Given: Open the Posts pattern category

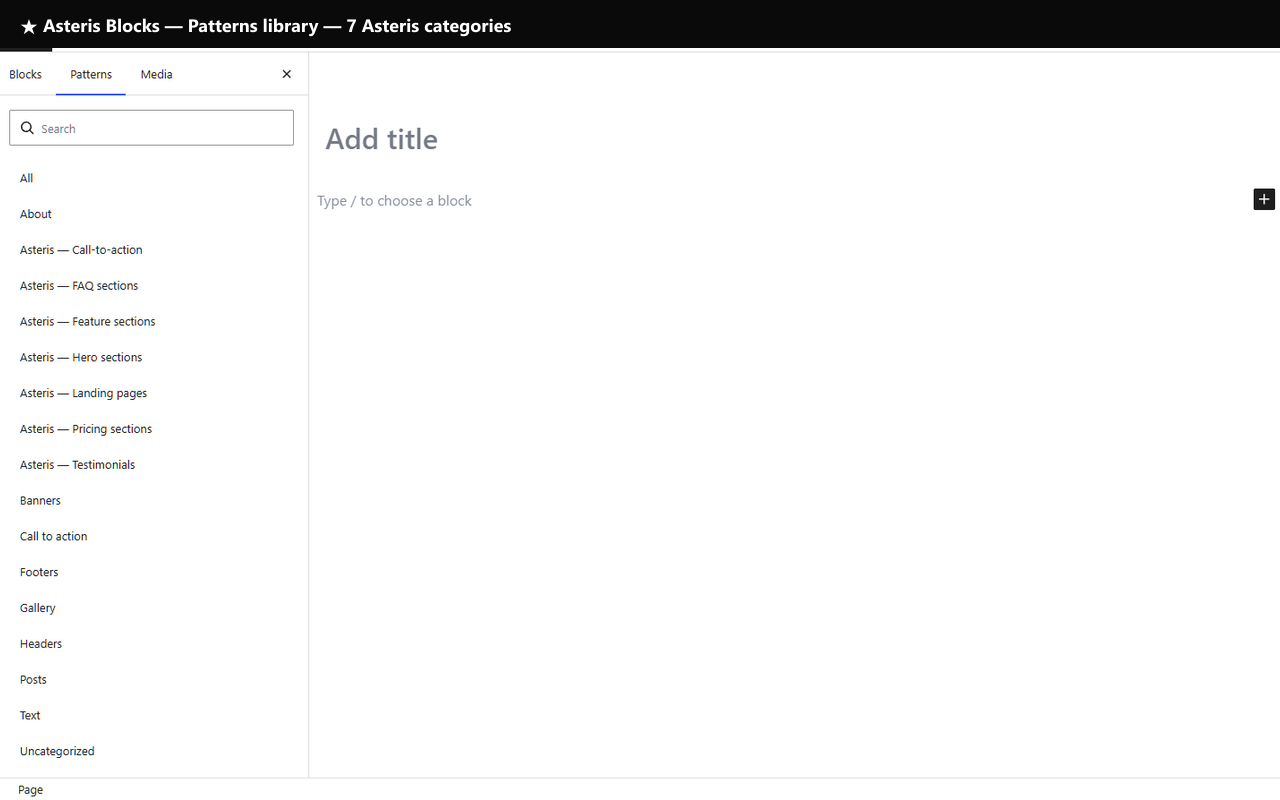Looking at the screenshot, I should click(x=154, y=680).
